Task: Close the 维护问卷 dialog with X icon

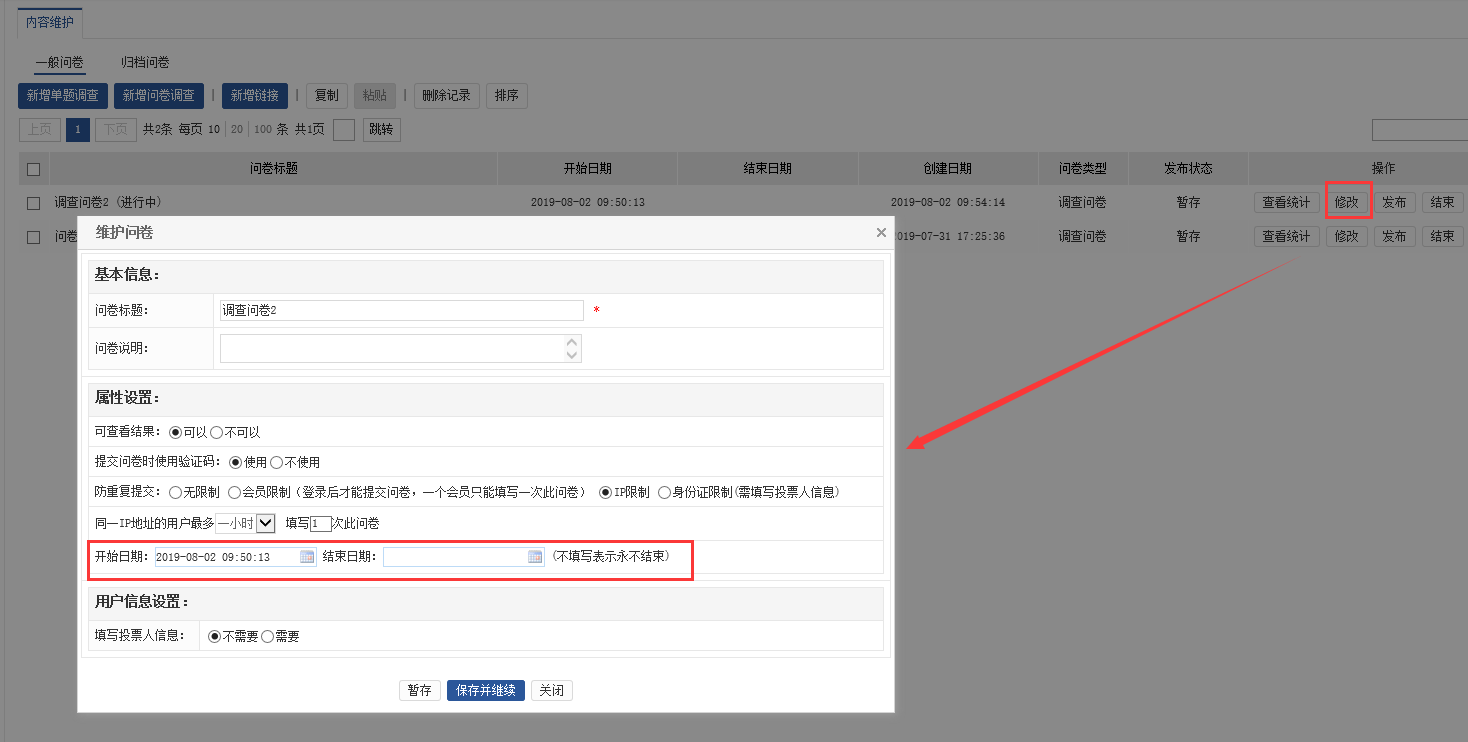Action: [x=881, y=232]
